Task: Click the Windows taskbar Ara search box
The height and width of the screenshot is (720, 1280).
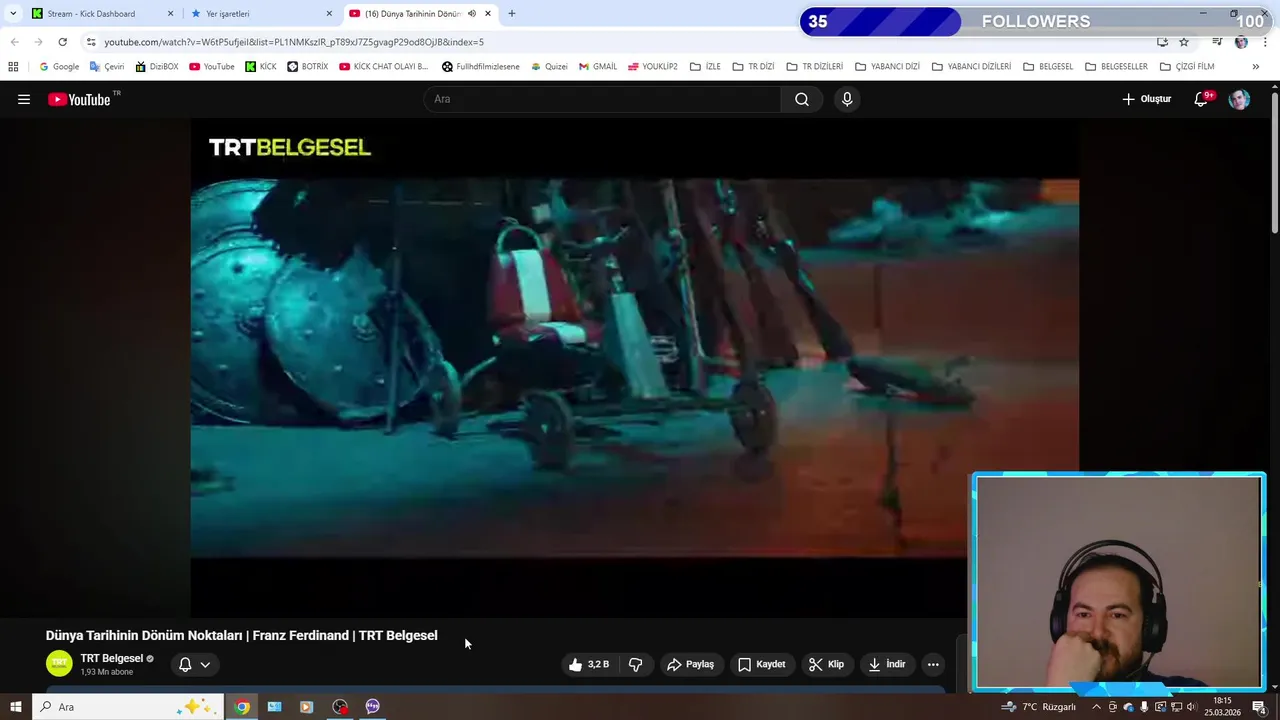Action: coord(128,707)
